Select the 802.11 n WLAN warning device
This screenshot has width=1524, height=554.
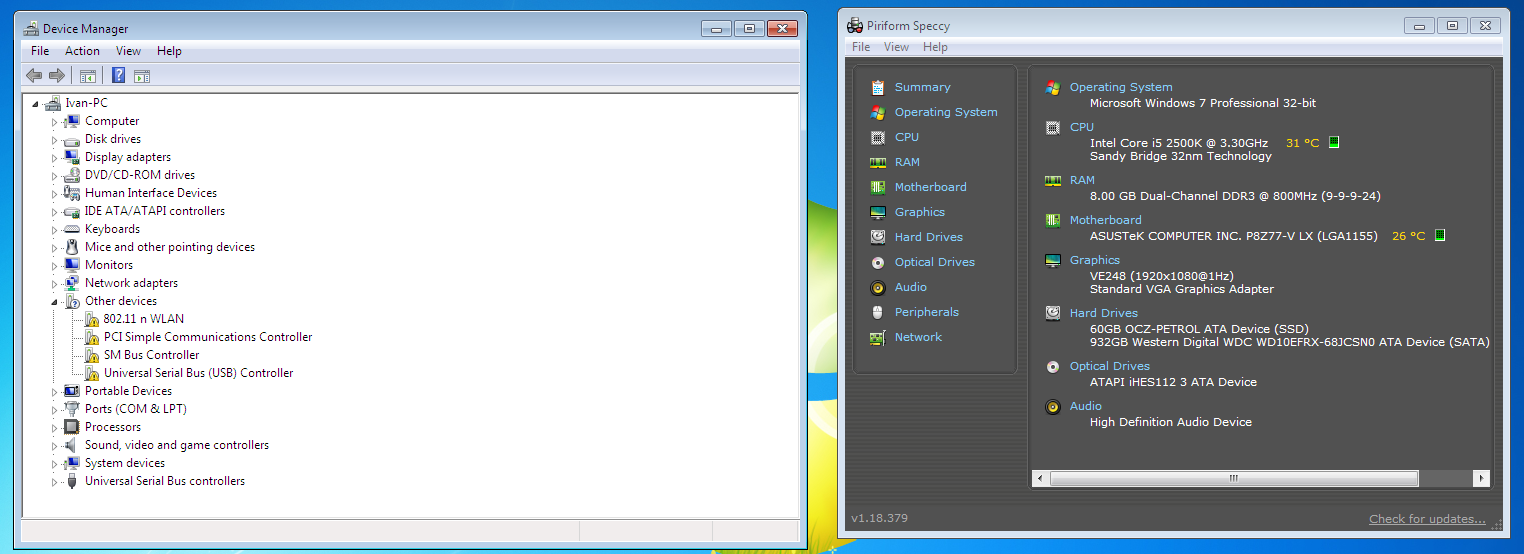click(144, 319)
